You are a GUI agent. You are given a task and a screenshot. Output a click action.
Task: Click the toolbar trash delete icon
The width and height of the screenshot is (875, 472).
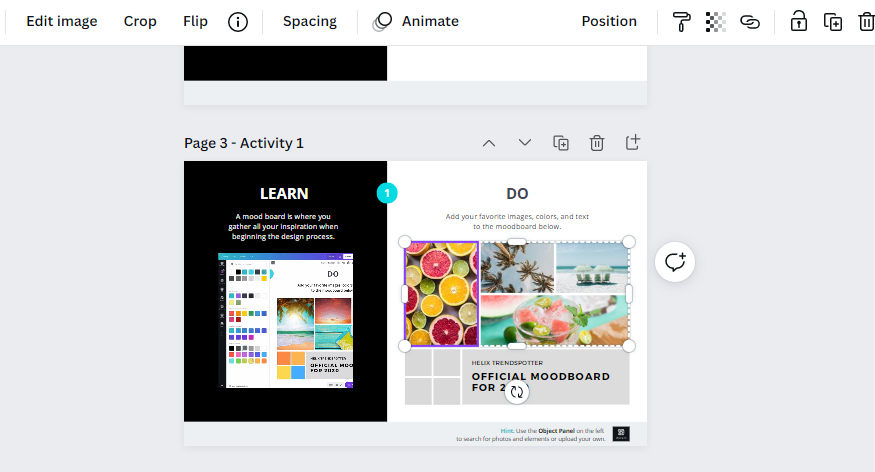tap(866, 22)
